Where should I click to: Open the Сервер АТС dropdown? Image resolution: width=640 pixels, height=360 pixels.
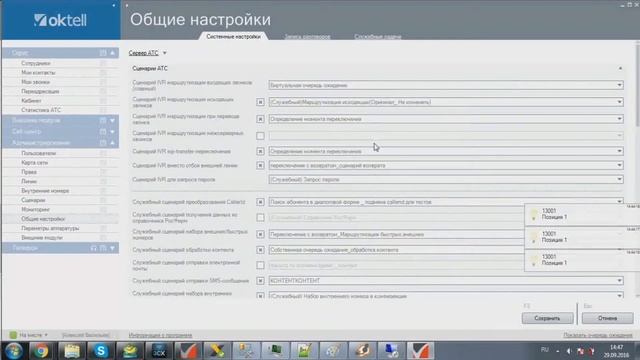point(148,53)
